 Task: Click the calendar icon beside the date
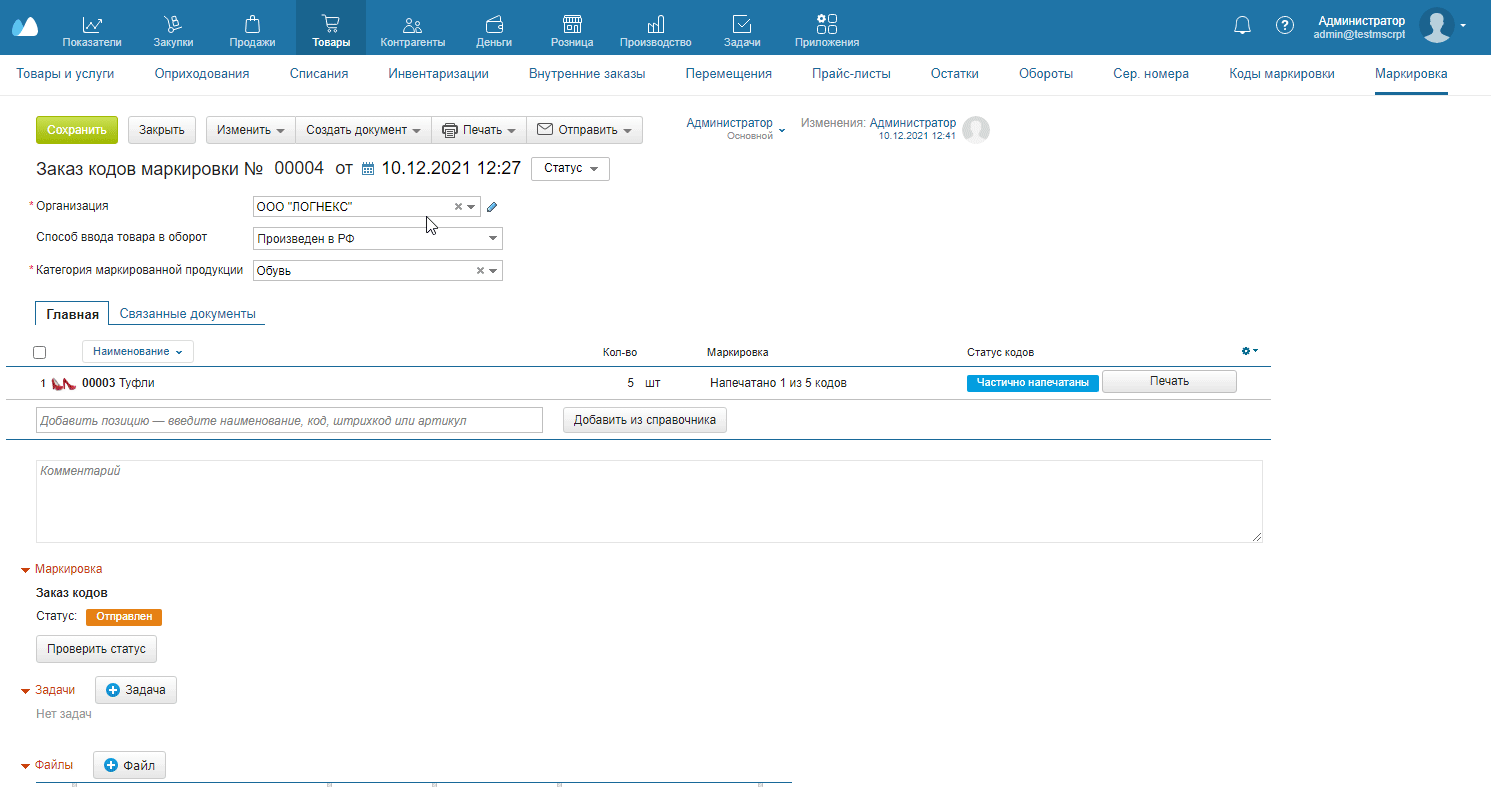click(367, 169)
